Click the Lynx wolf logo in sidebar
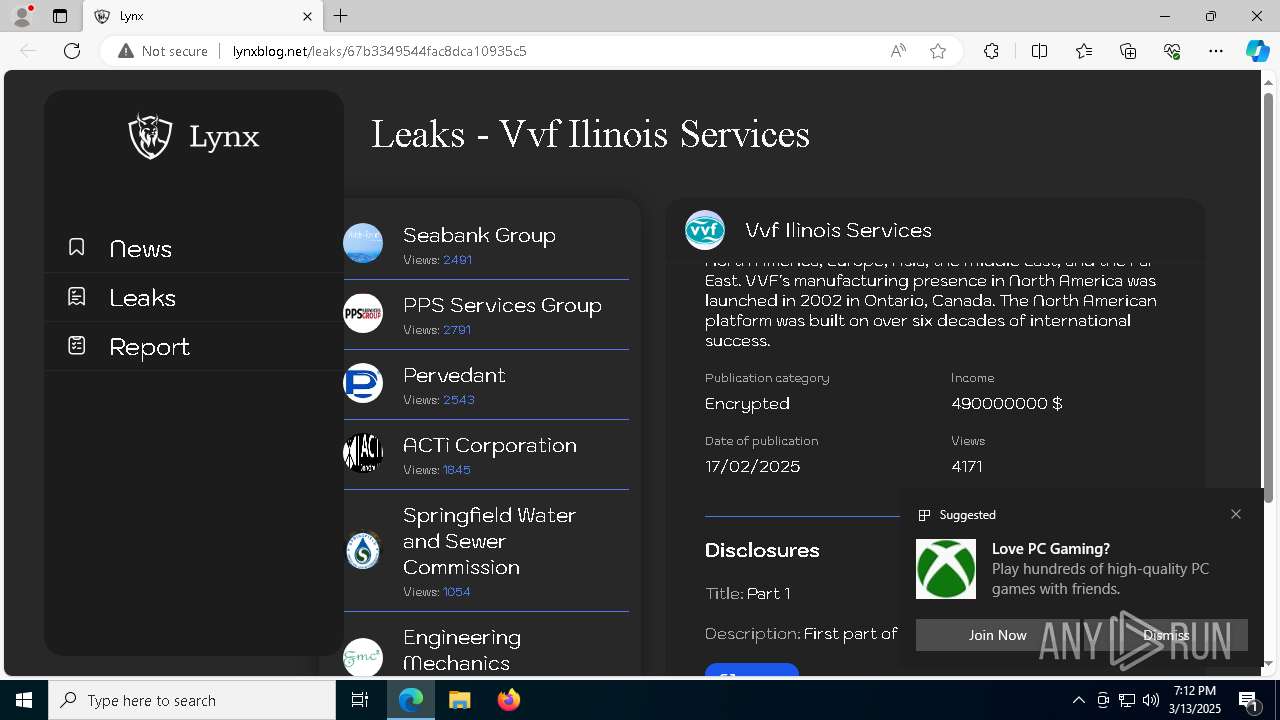 (151, 137)
